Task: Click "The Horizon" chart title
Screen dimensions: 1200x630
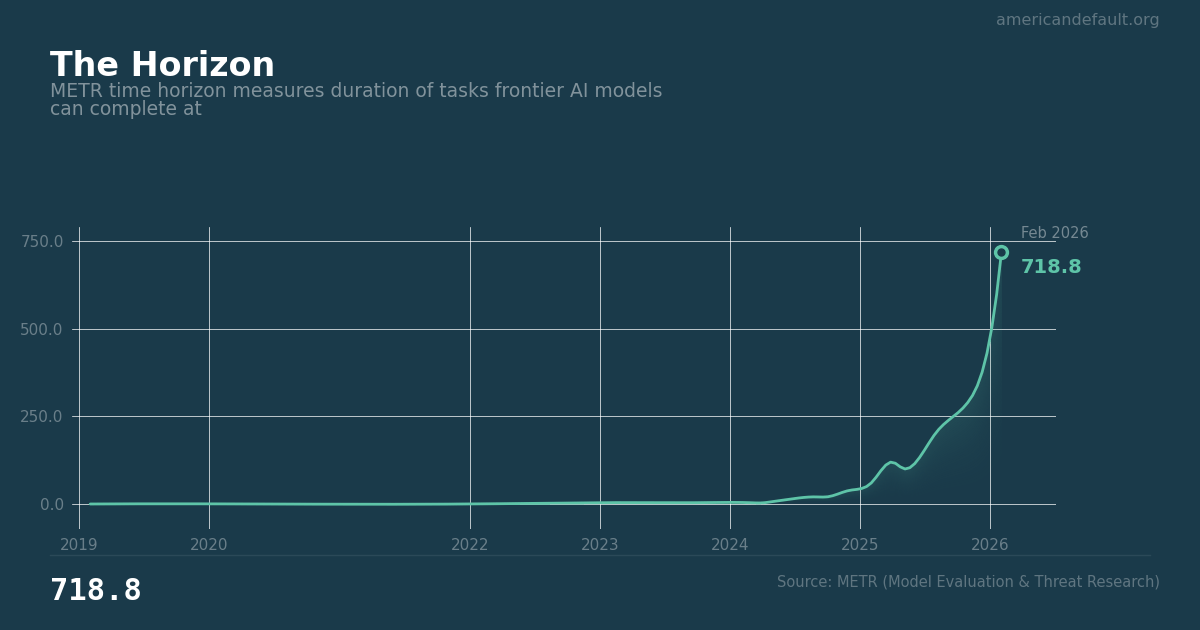Action: tap(162, 66)
